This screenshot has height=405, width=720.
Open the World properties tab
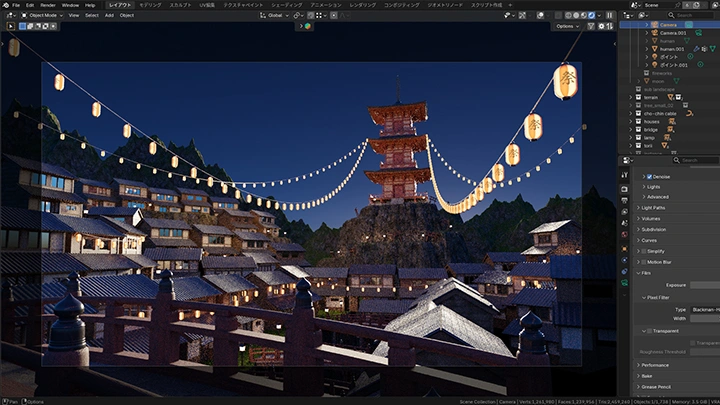coord(624,235)
